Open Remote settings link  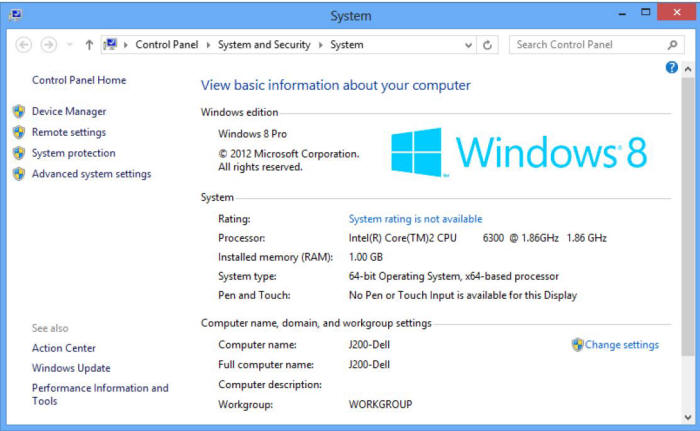coord(69,132)
